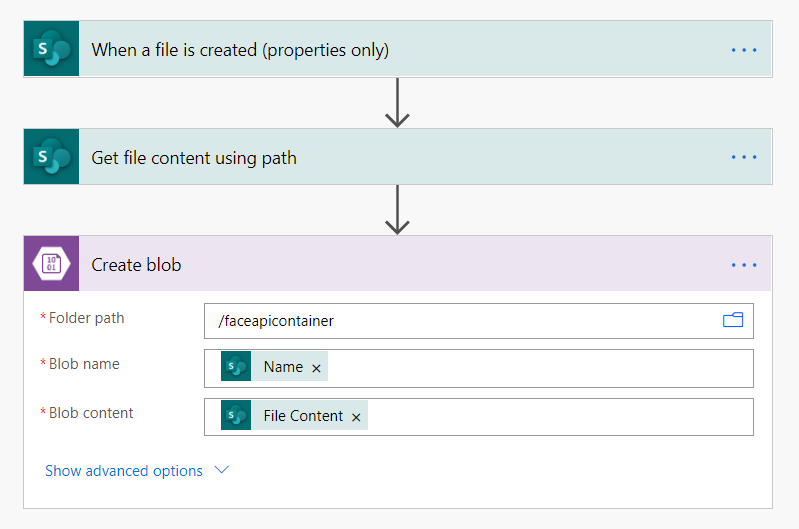The height and width of the screenshot is (529, 799).
Task: Collapse the Create blob card via its title
Action: coord(136,265)
